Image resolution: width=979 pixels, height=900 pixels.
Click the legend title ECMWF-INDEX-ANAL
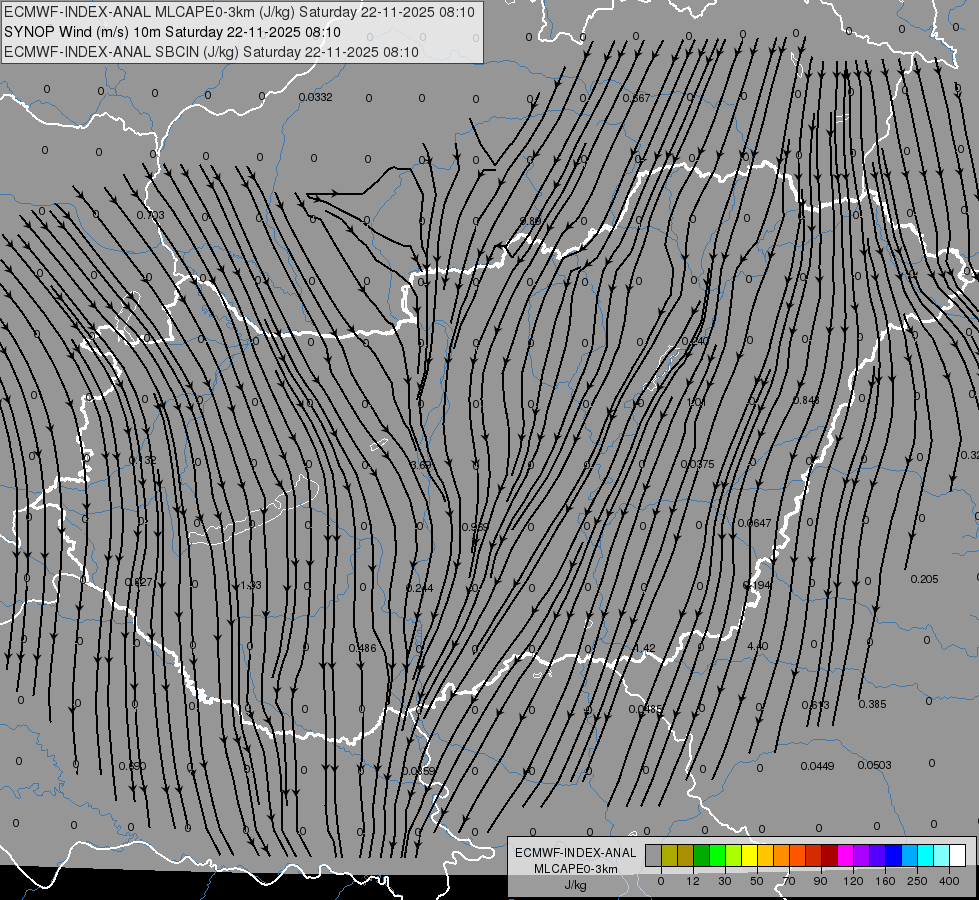pyautogui.click(x=575, y=853)
